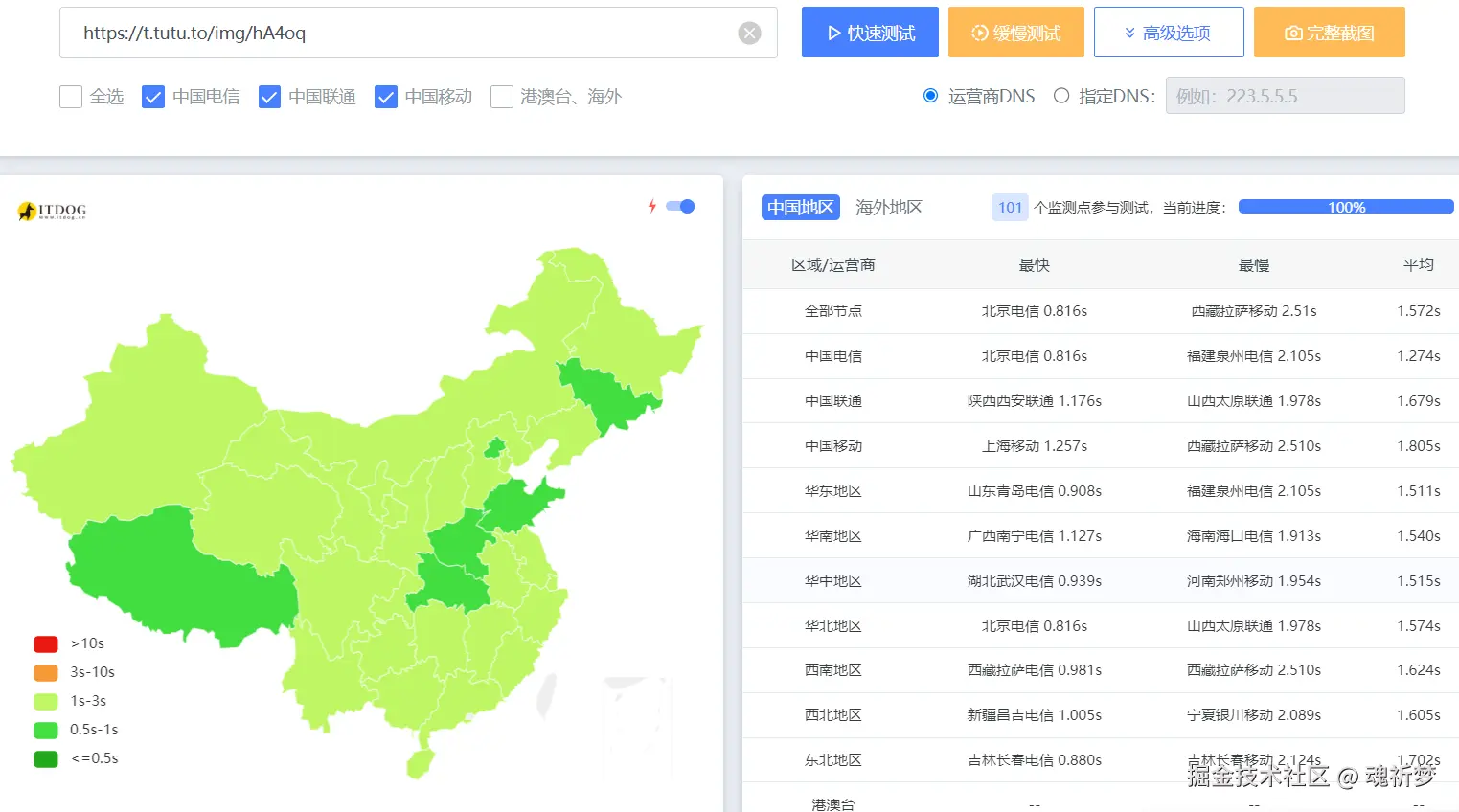The image size is (1459, 812).
Task: Click 上海移动 1.257s cell
Action: [1035, 446]
